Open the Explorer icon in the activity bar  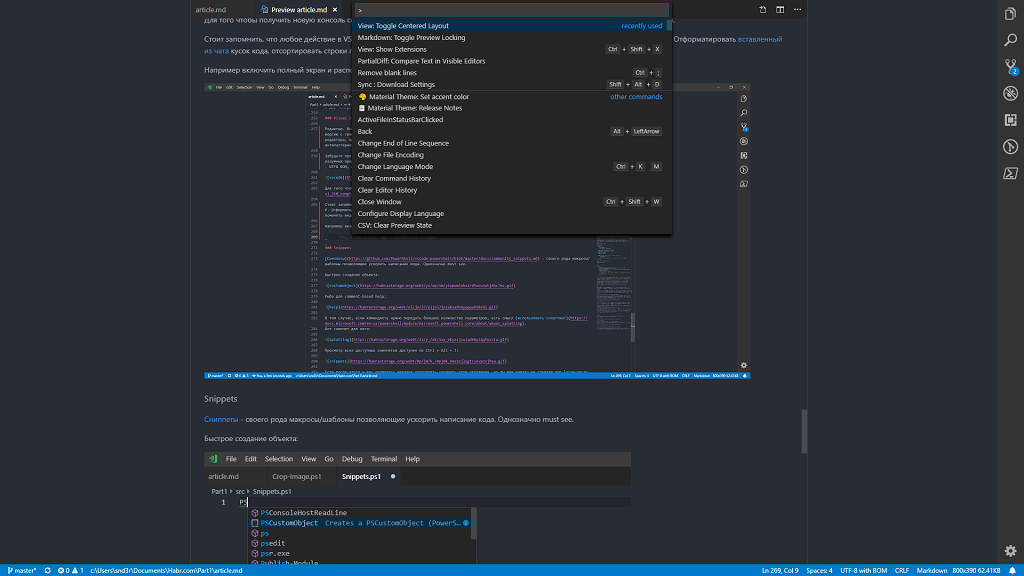[1010, 14]
